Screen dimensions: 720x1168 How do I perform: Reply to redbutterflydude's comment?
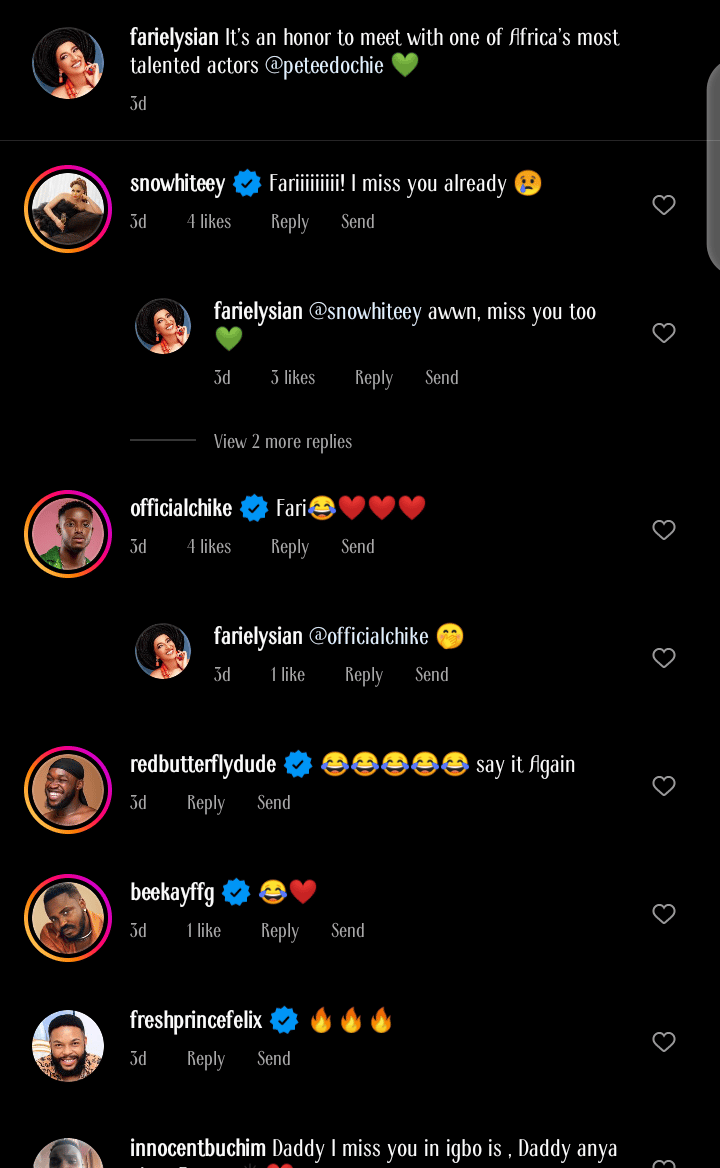(205, 803)
